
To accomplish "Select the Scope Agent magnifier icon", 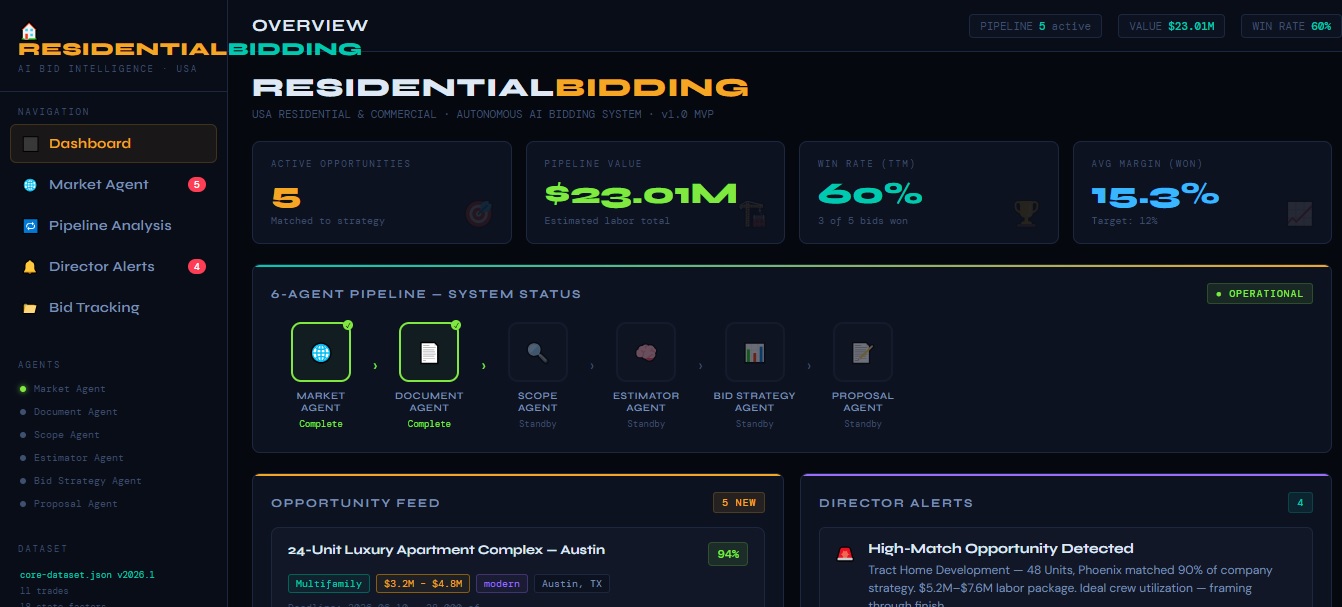I will point(537,352).
